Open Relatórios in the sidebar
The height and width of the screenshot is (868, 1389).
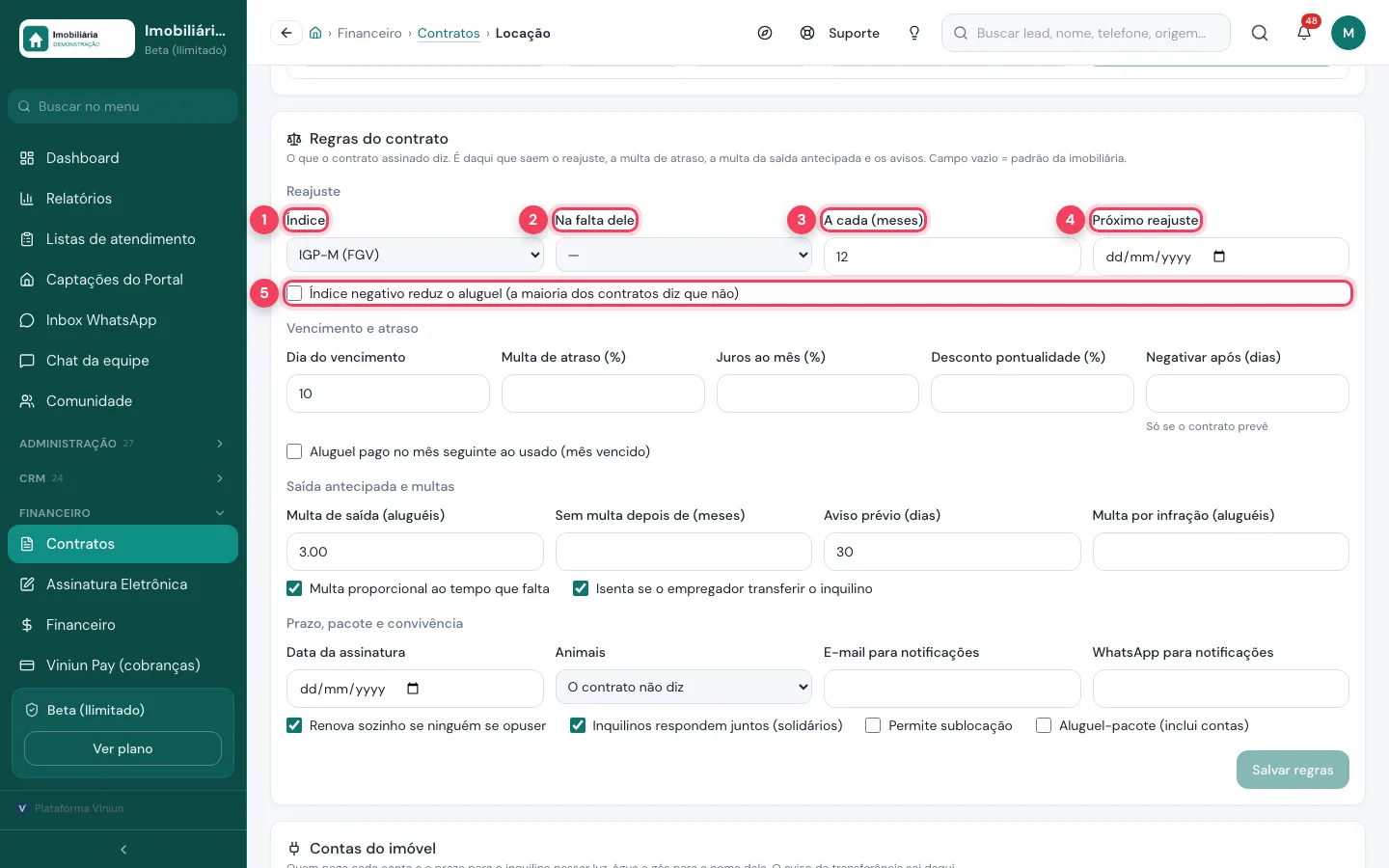pyautogui.click(x=123, y=199)
